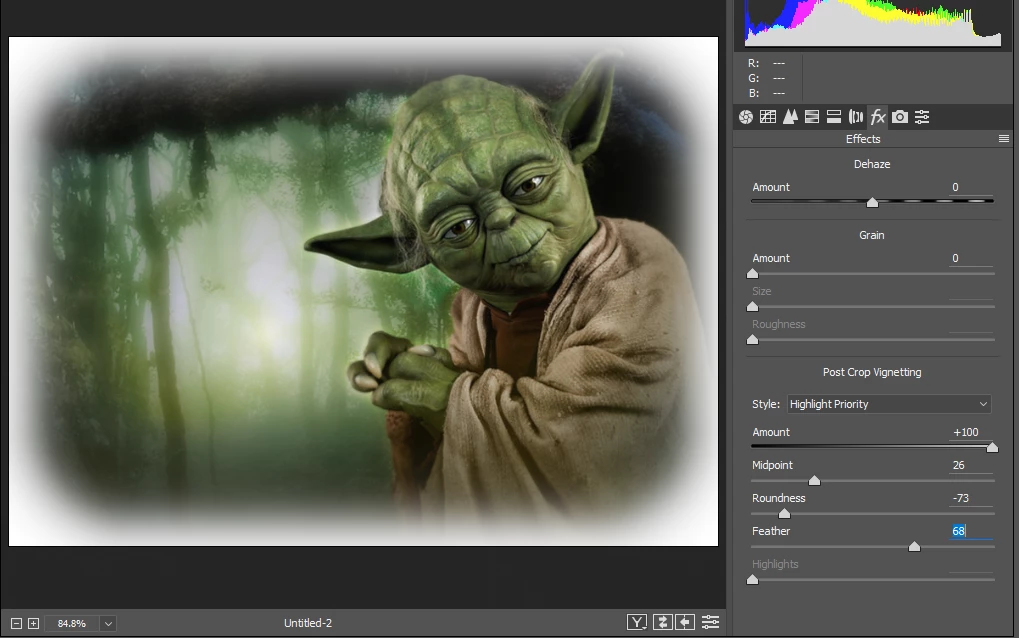Viewport: 1019px width, 638px height.
Task: Swap before and after settings
Action: pyautogui.click(x=662, y=622)
